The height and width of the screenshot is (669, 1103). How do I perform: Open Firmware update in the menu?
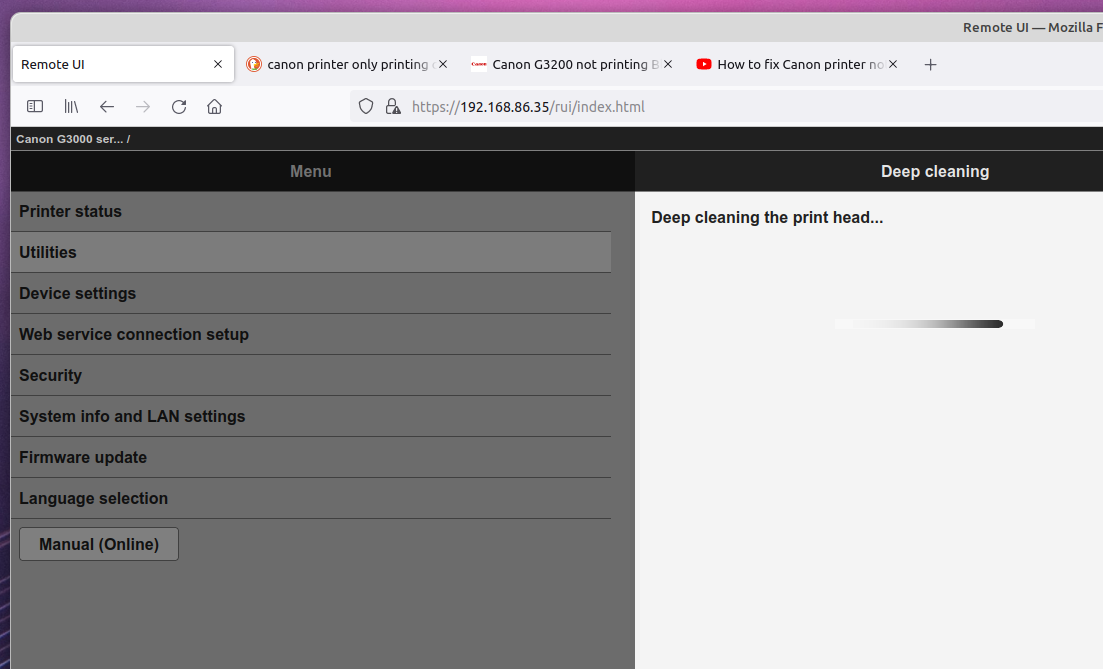tap(83, 457)
